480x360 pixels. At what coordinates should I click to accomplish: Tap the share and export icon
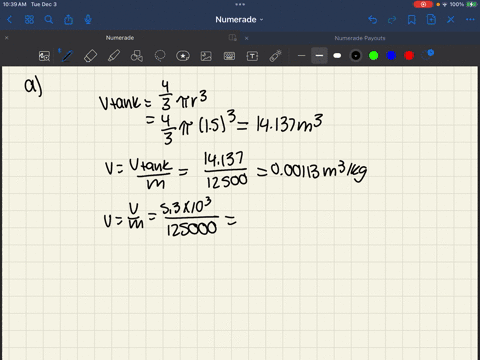[68, 20]
